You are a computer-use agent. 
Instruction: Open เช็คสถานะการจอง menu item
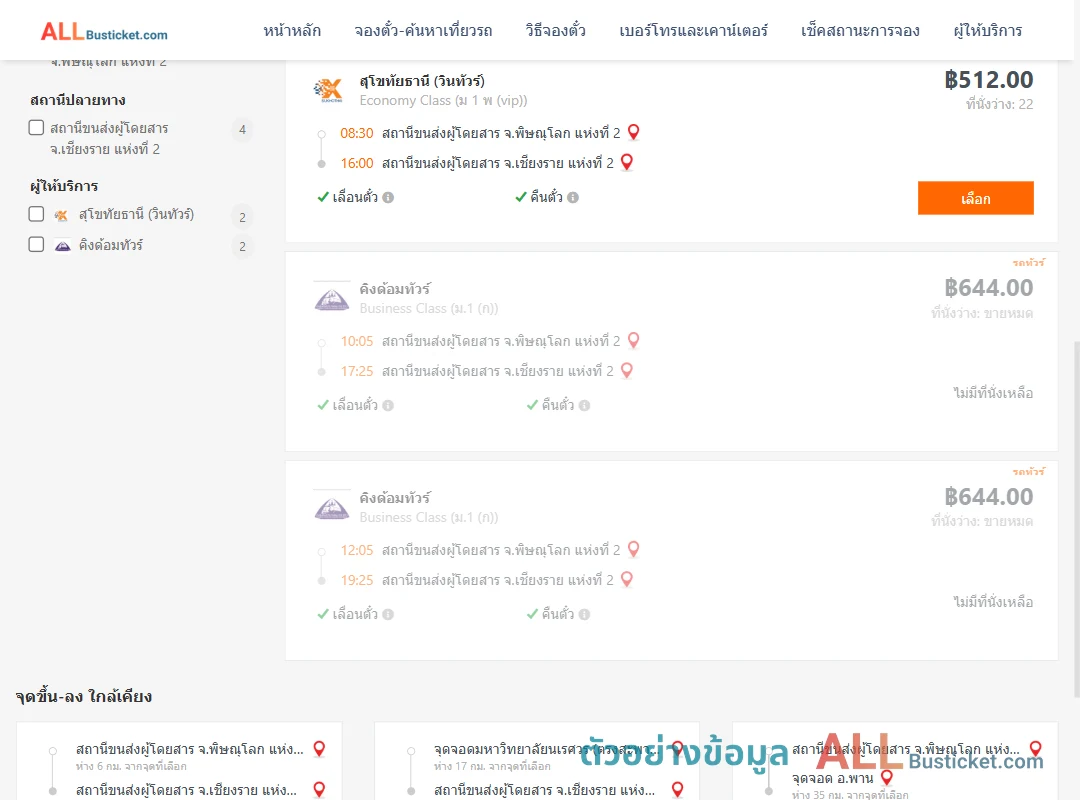click(860, 30)
